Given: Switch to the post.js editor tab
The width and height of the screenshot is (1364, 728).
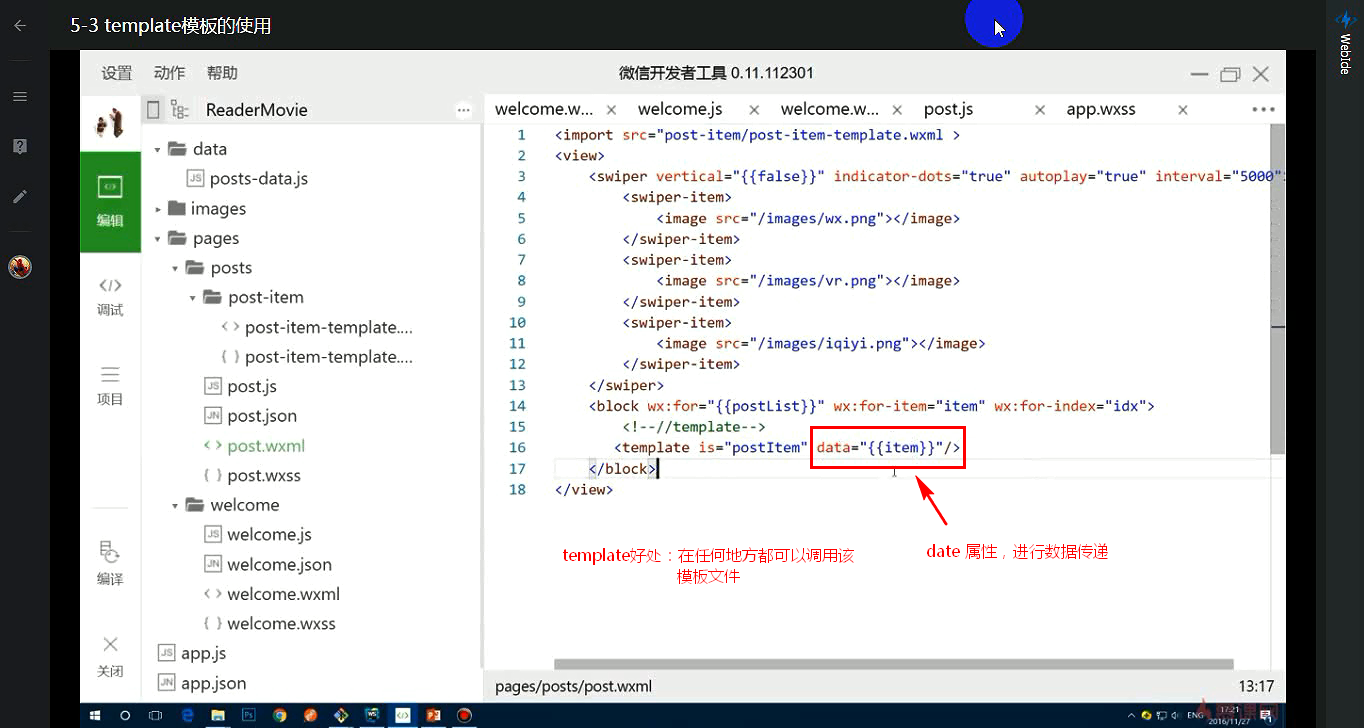Looking at the screenshot, I should coord(948,109).
